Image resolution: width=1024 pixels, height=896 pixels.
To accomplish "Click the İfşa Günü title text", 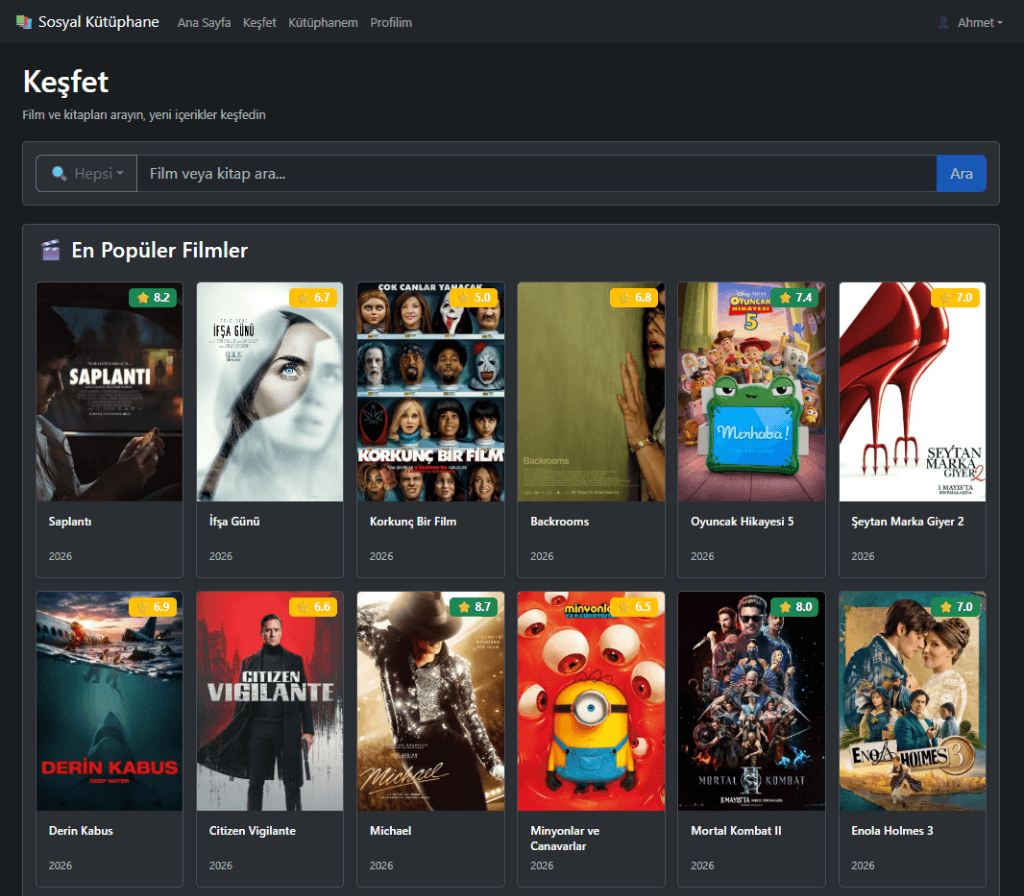I will (234, 521).
